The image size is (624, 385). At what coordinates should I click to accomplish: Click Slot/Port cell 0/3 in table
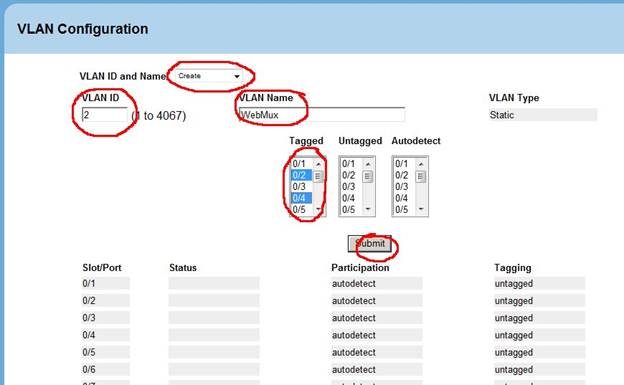[105, 318]
